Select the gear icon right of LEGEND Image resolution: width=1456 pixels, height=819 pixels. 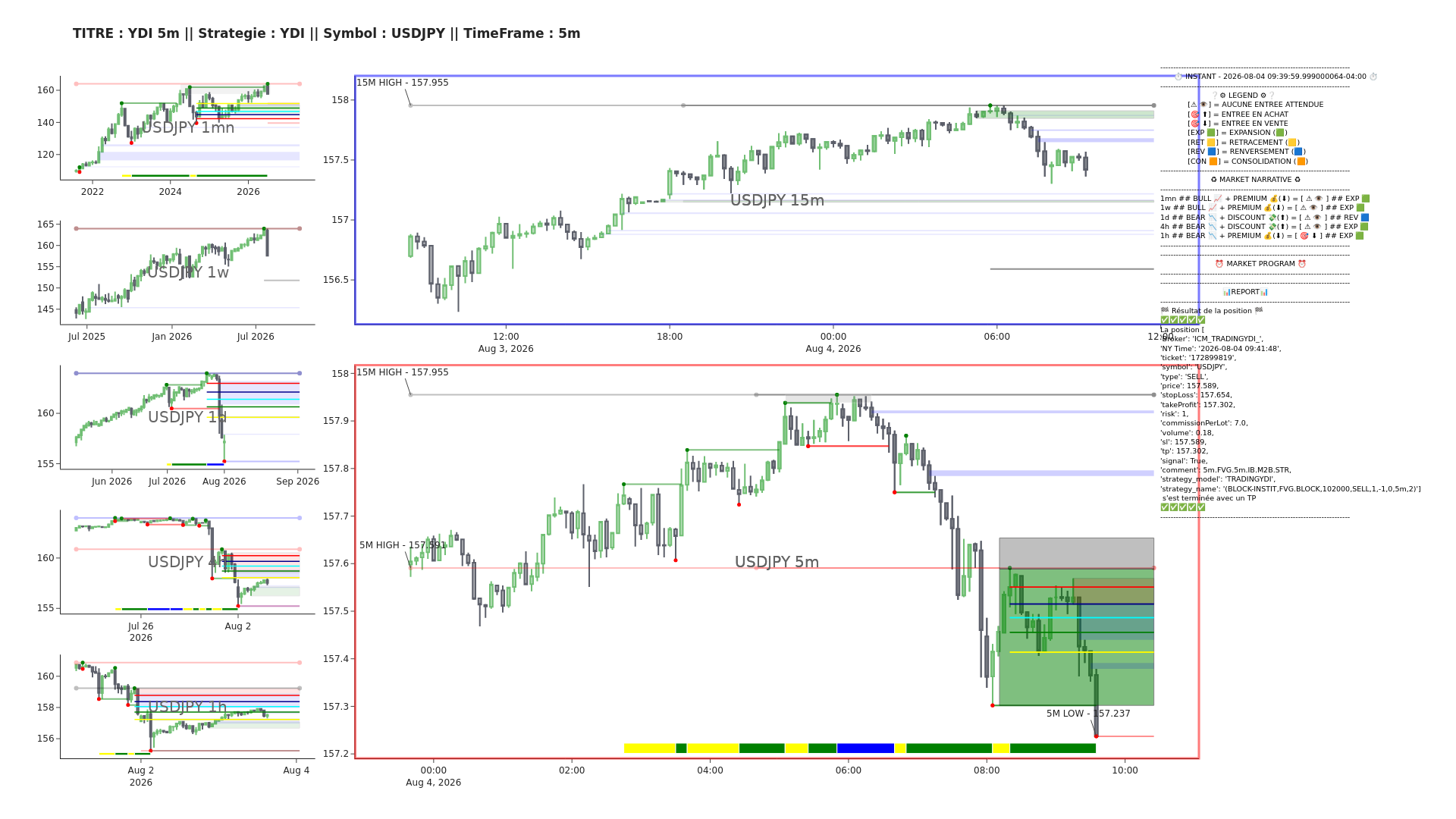tap(1263, 96)
